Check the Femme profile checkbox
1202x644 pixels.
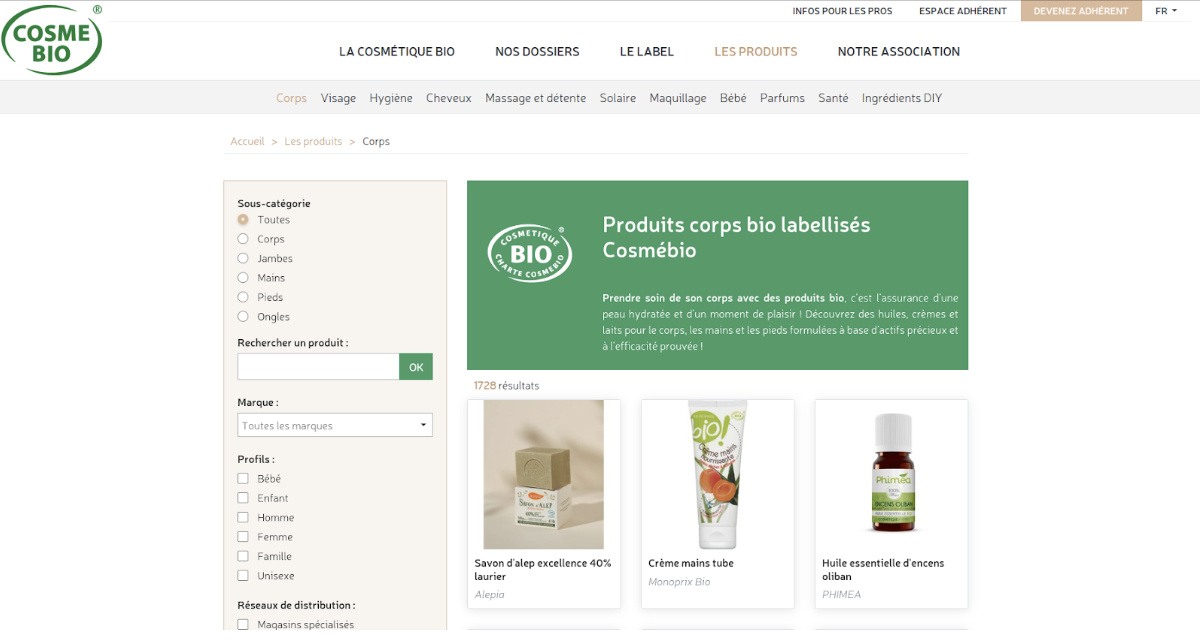[243, 537]
